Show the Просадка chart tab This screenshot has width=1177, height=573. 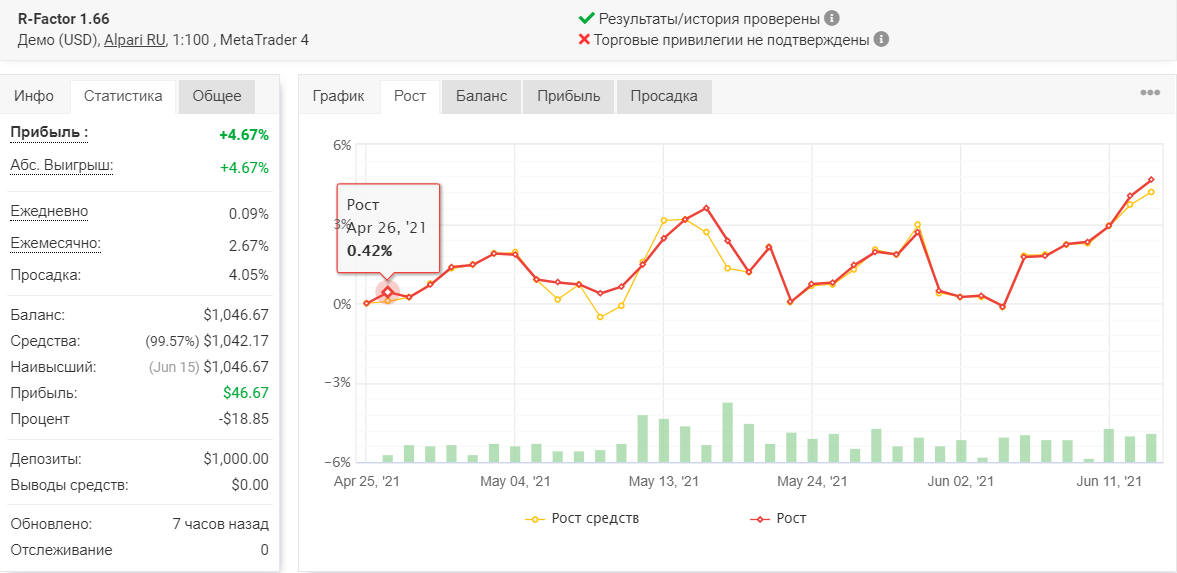pos(664,96)
